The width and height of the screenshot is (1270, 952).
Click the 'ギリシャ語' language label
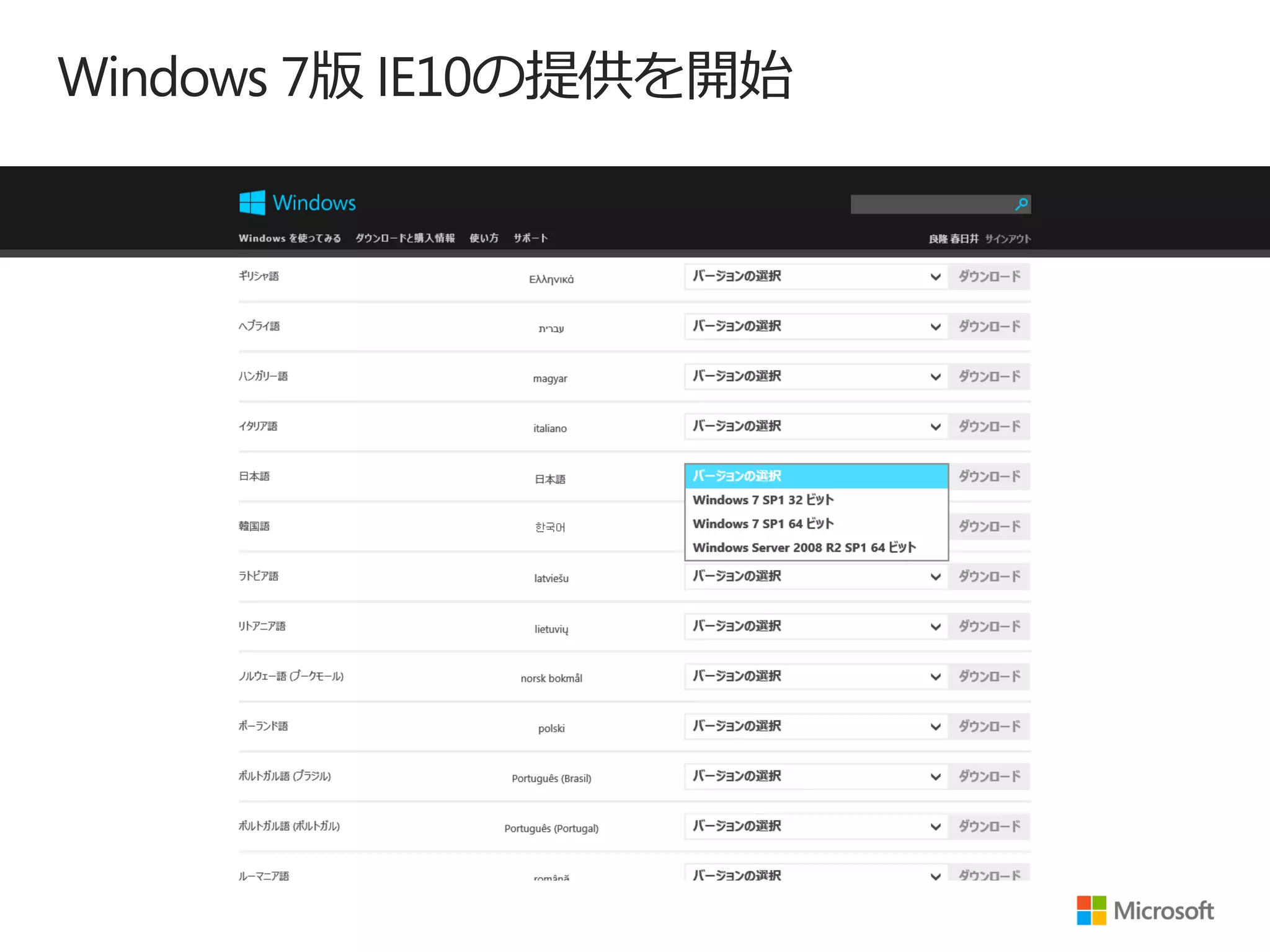(259, 276)
